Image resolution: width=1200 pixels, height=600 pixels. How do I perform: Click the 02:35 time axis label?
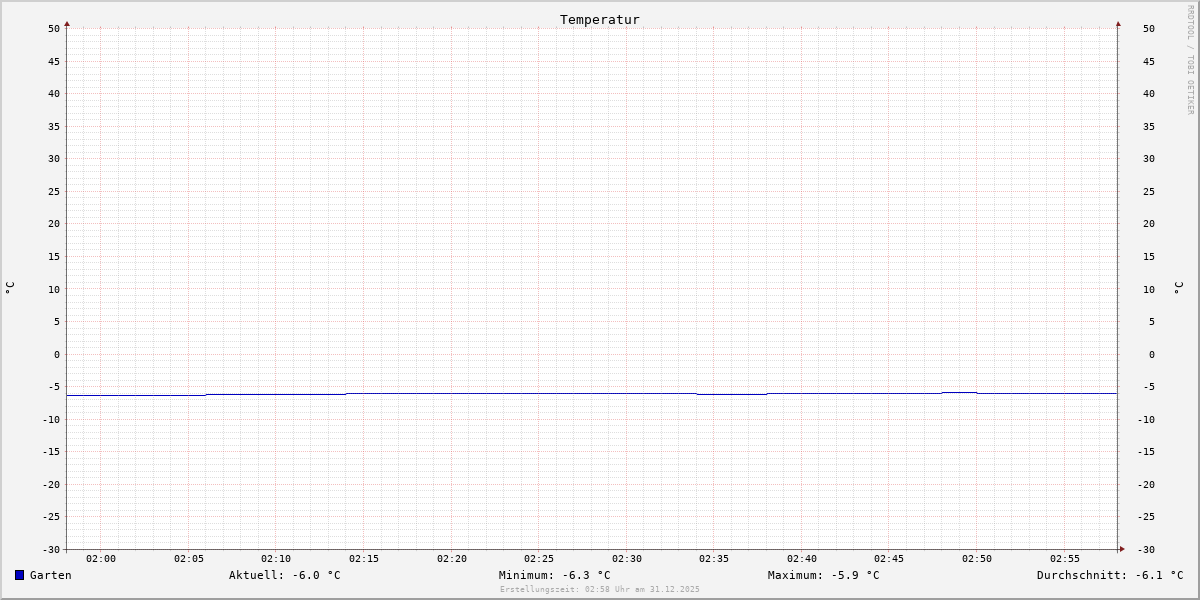point(714,558)
